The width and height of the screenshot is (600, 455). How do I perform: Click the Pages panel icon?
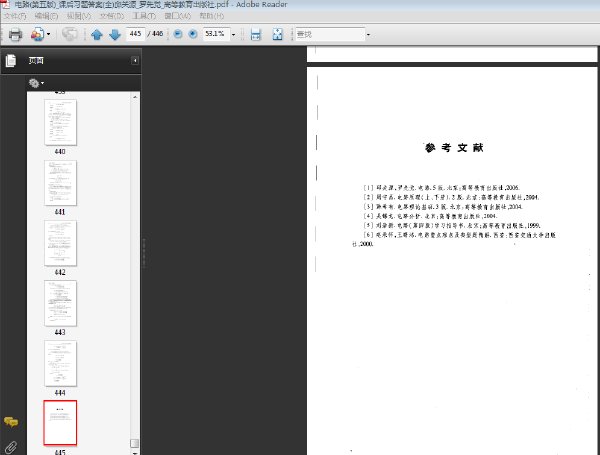click(11, 60)
